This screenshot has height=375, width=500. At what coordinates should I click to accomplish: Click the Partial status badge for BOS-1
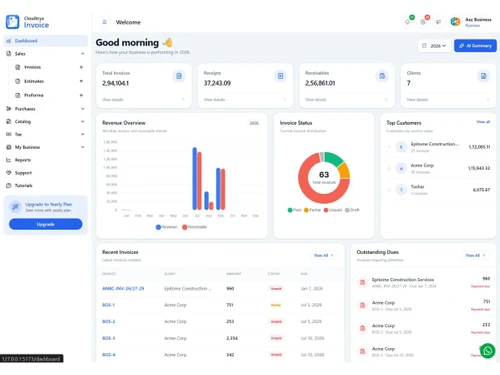tap(276, 305)
